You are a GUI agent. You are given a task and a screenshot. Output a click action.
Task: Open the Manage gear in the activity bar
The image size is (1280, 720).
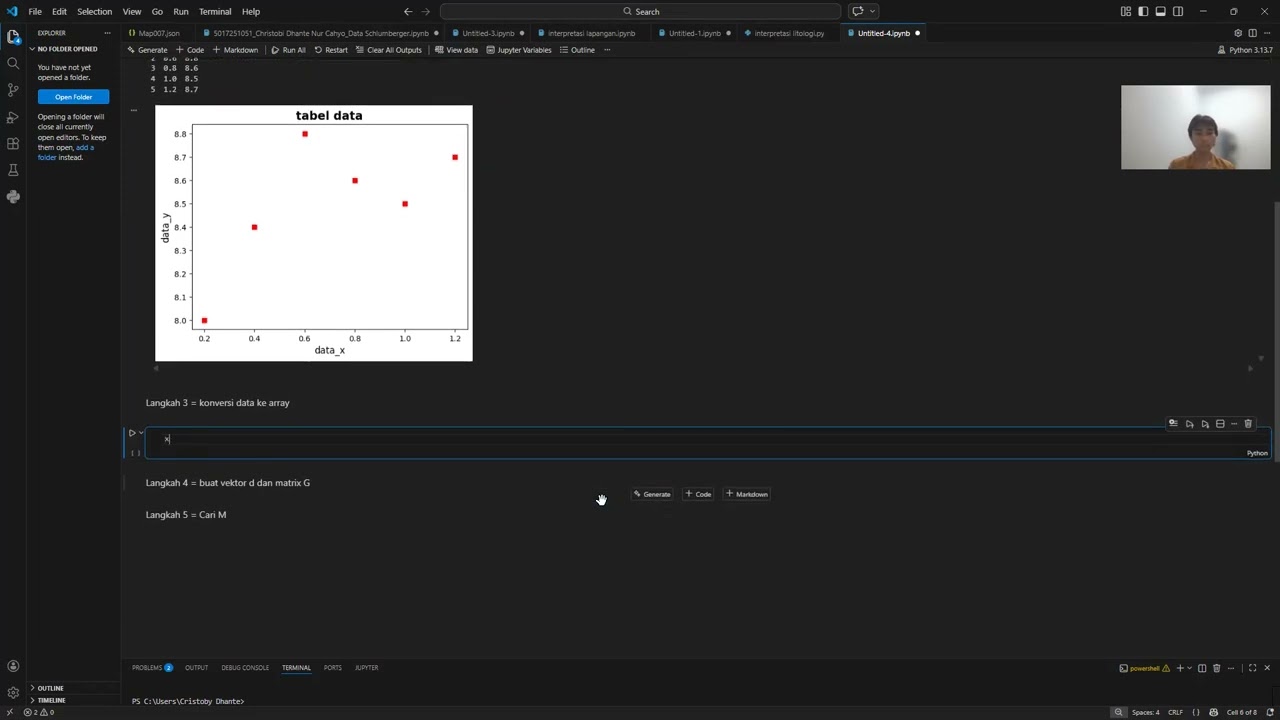point(13,692)
